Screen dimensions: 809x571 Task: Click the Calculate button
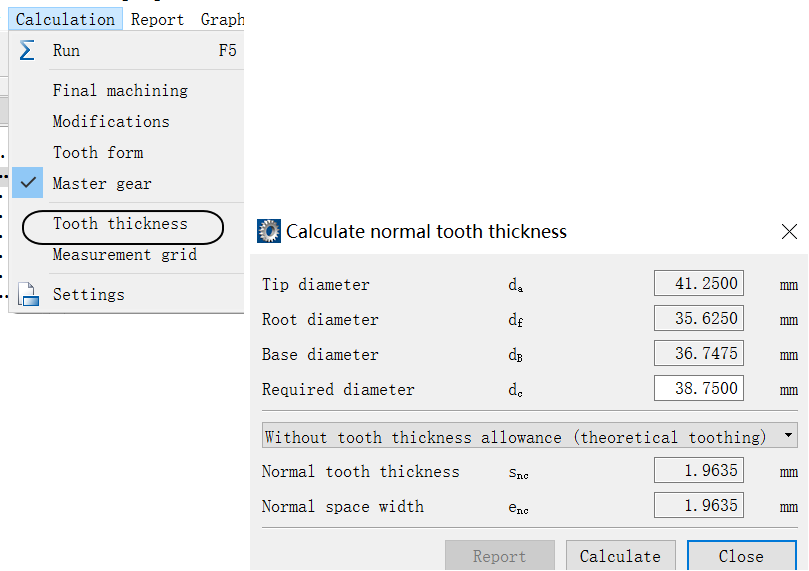pos(620,556)
